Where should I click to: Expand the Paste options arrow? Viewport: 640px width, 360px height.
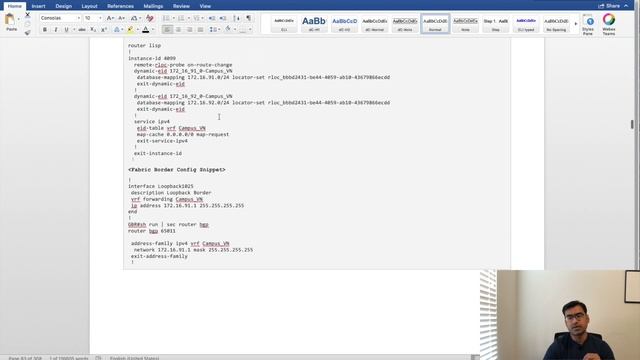coord(18,20)
